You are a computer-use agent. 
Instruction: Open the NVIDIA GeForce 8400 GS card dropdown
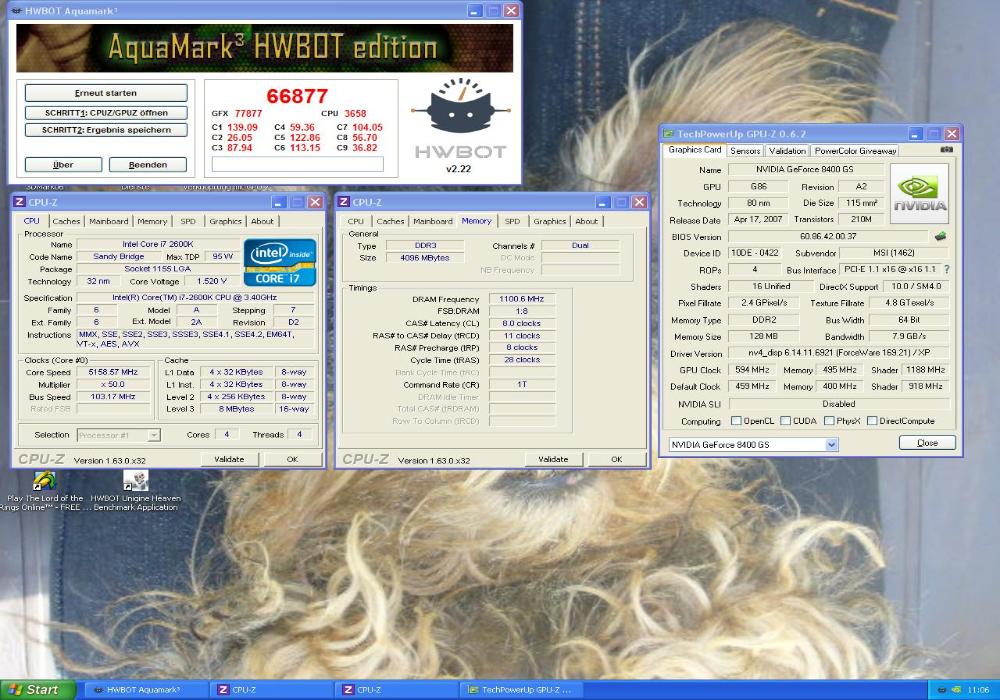tap(832, 444)
